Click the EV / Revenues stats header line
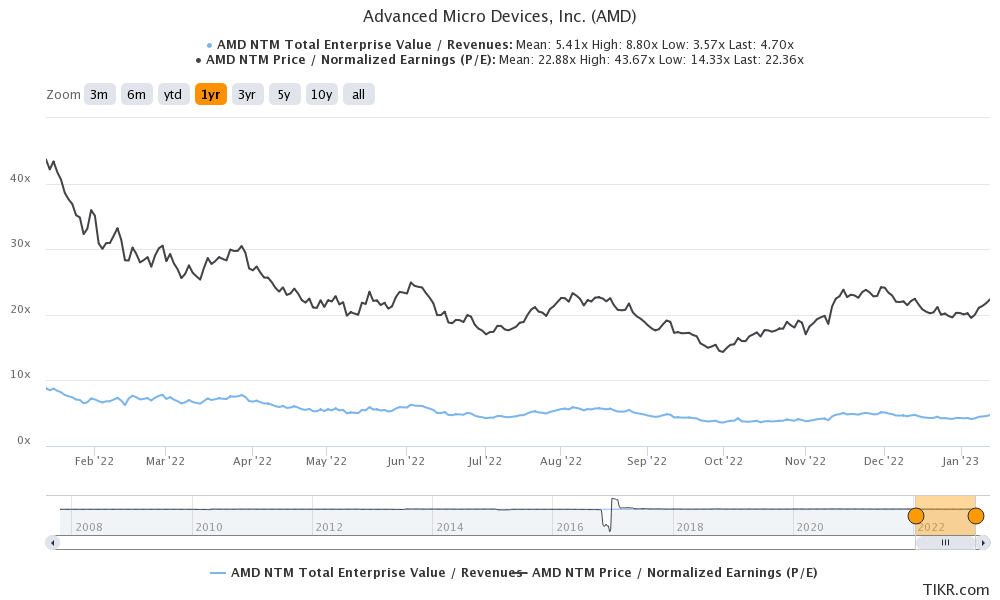Screen dimensions: 1000x600 (500, 45)
